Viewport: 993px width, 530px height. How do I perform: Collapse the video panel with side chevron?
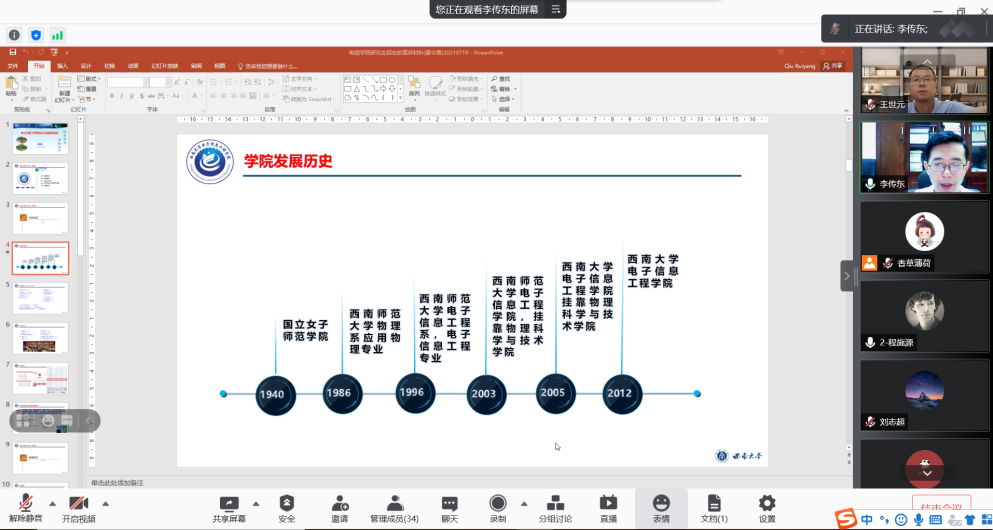click(x=847, y=275)
